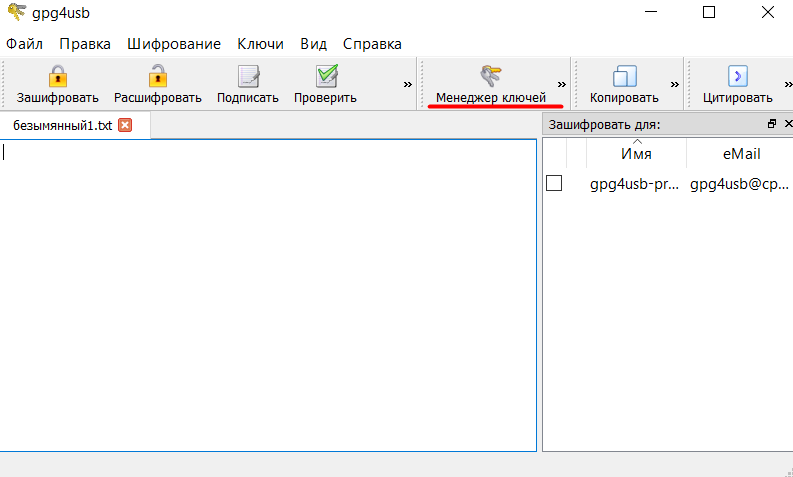Click the Зашифровать (Encrypt) lock icon
Image resolution: width=793 pixels, height=477 pixels.
click(58, 77)
